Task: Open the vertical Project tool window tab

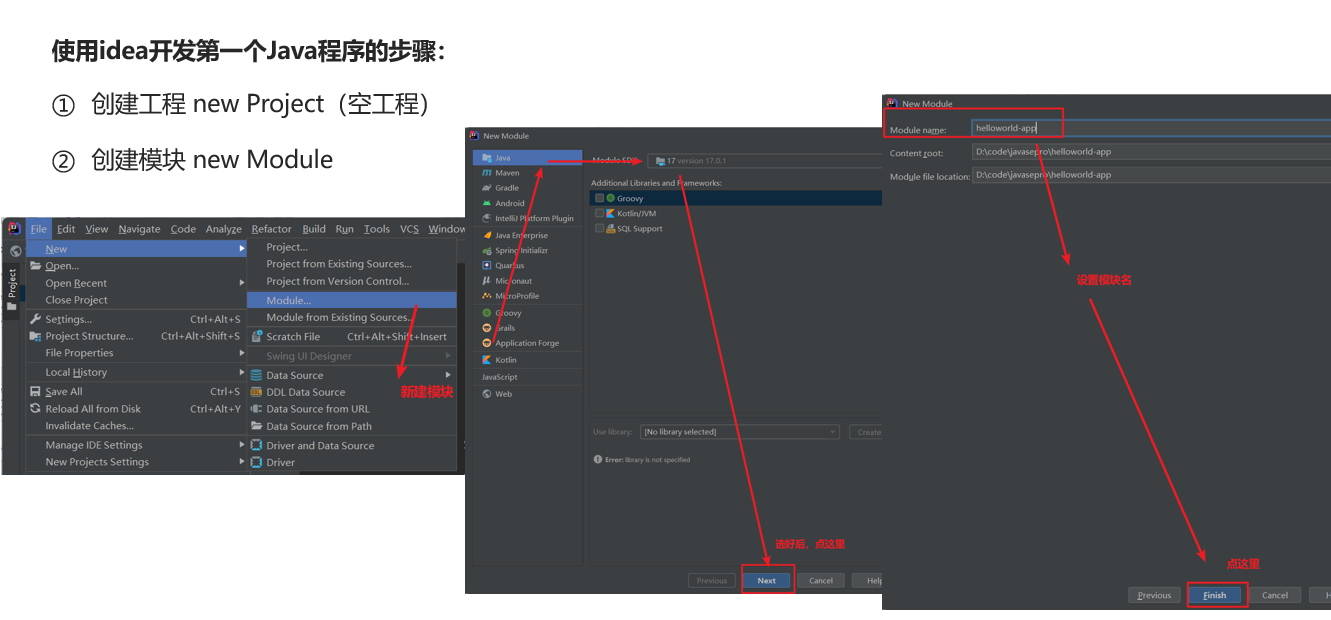Action: [13, 290]
